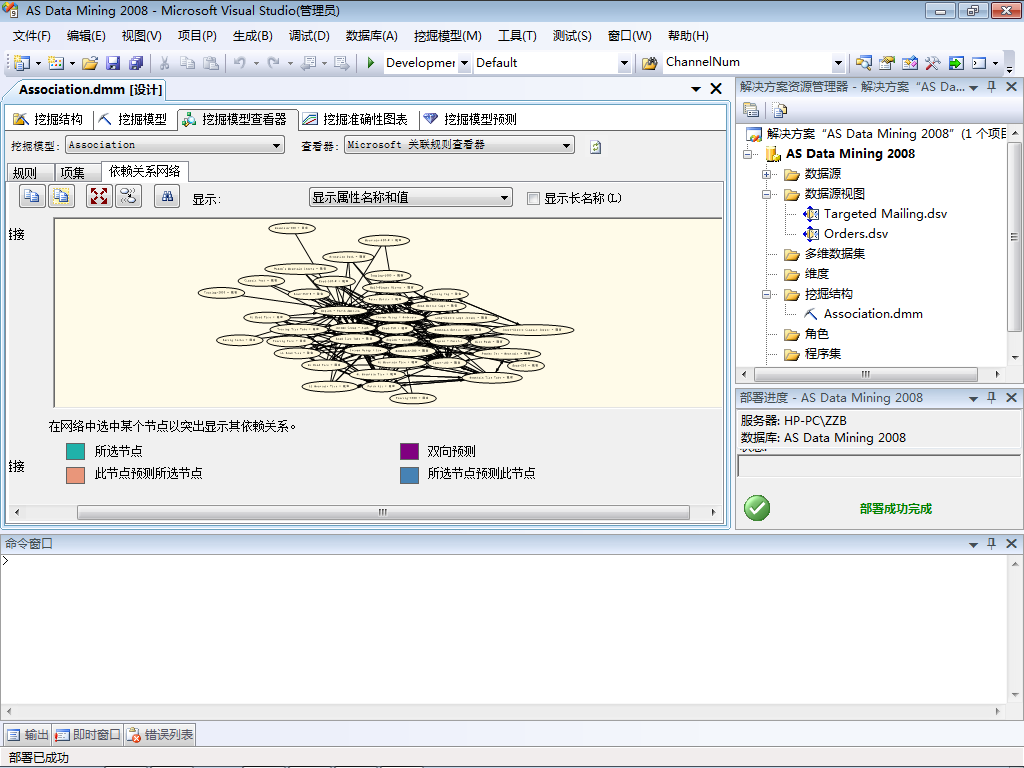The width and height of the screenshot is (1024, 768).
Task: Click the New Project toolbar icon
Action: pos(22,63)
